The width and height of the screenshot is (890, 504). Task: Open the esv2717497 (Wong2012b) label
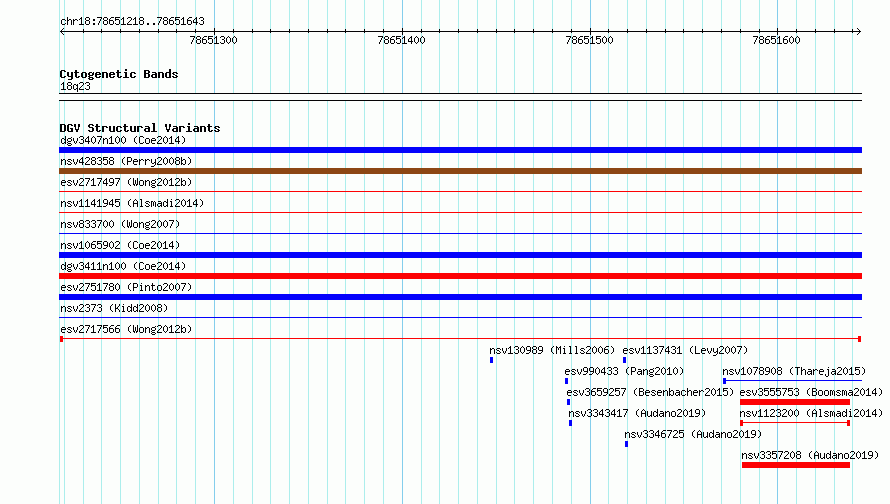[x=126, y=182]
